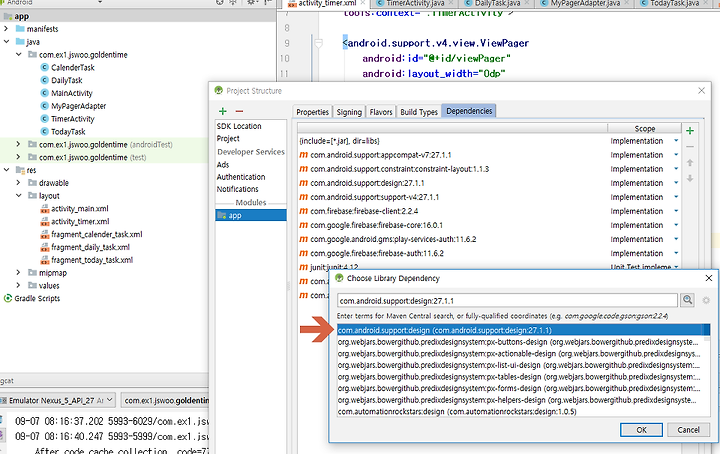Click OK in Choose Library Dependency
This screenshot has width=720, height=454.
pyautogui.click(x=641, y=430)
